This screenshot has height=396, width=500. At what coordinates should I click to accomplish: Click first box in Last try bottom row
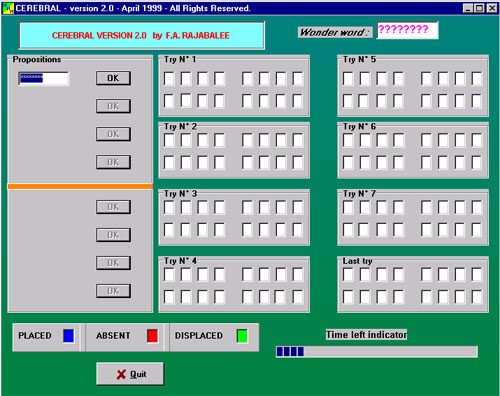[x=348, y=296]
